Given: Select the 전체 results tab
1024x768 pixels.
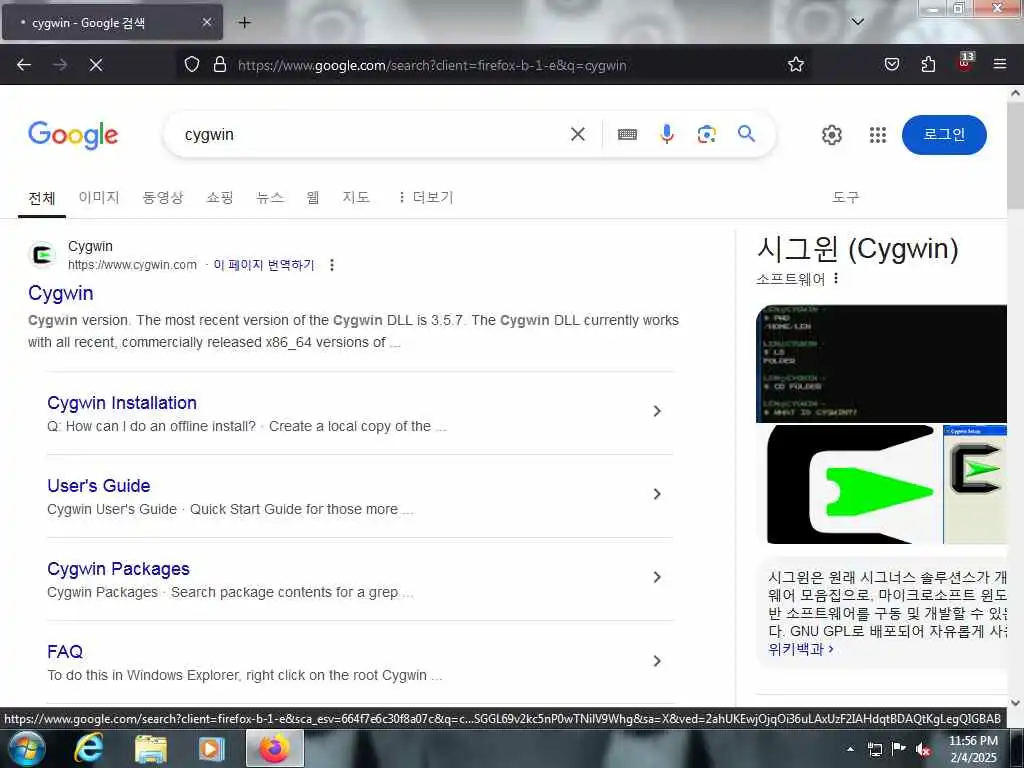Looking at the screenshot, I should [x=42, y=198].
